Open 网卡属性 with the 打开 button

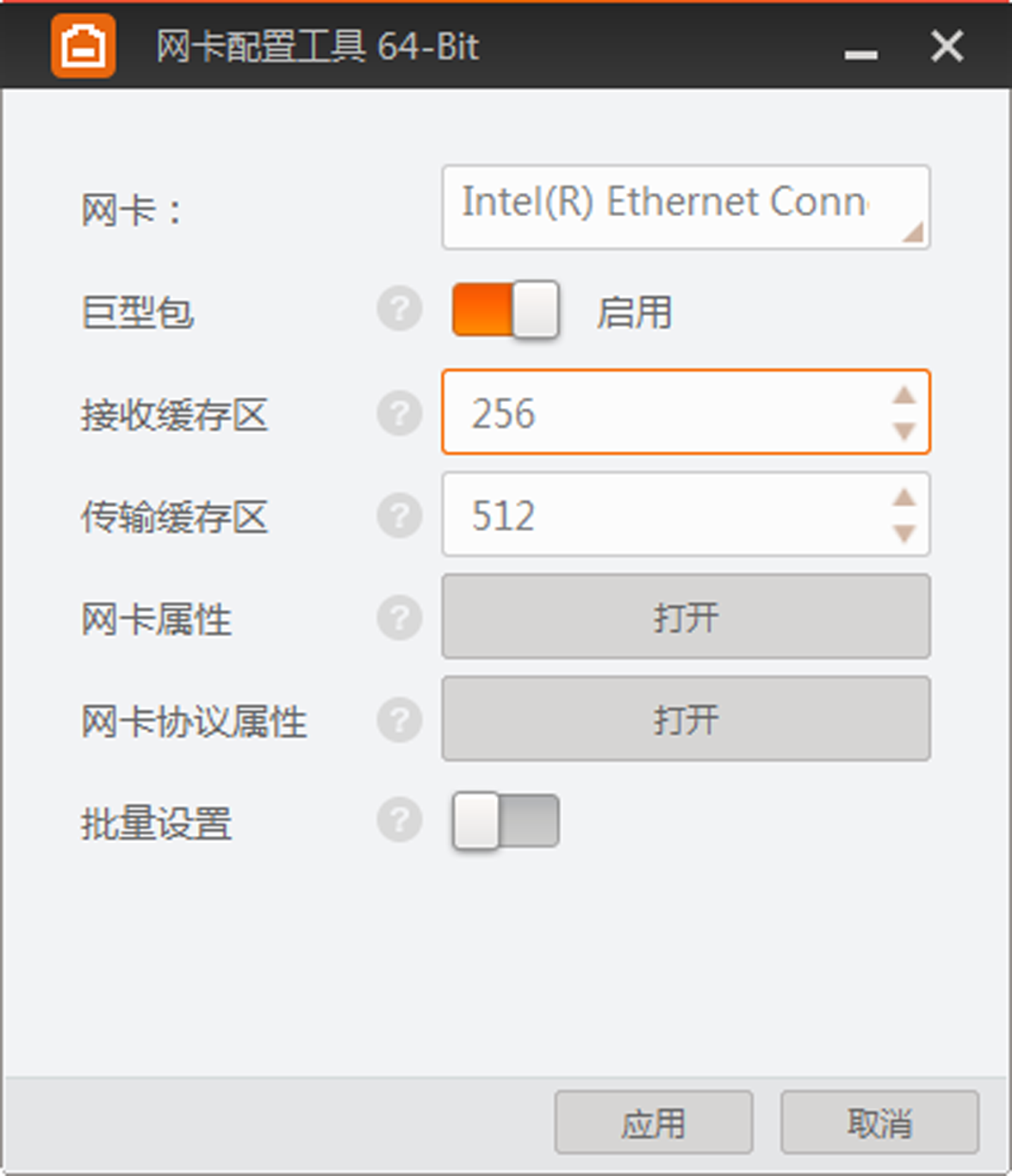coord(686,617)
